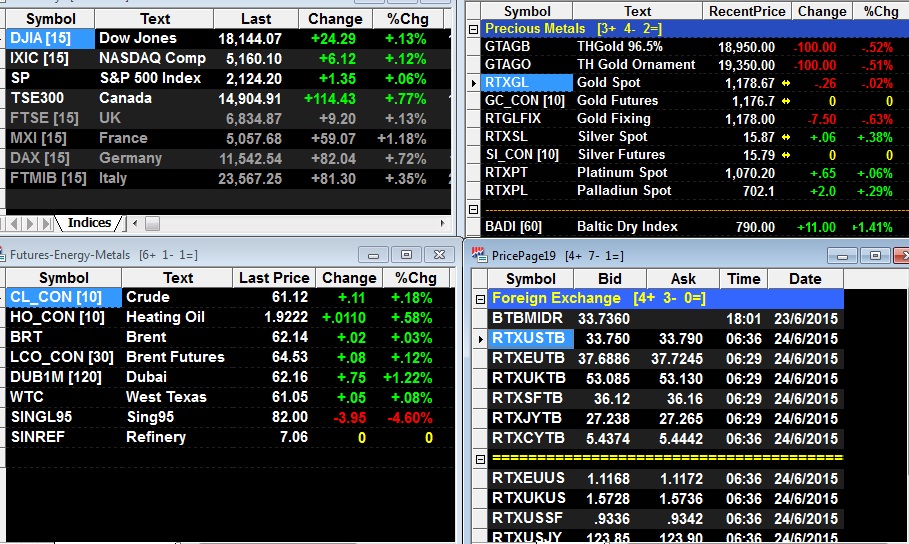Image resolution: width=909 pixels, height=544 pixels.
Task: Select the SINGL95 symbol cell
Action: coord(63,418)
